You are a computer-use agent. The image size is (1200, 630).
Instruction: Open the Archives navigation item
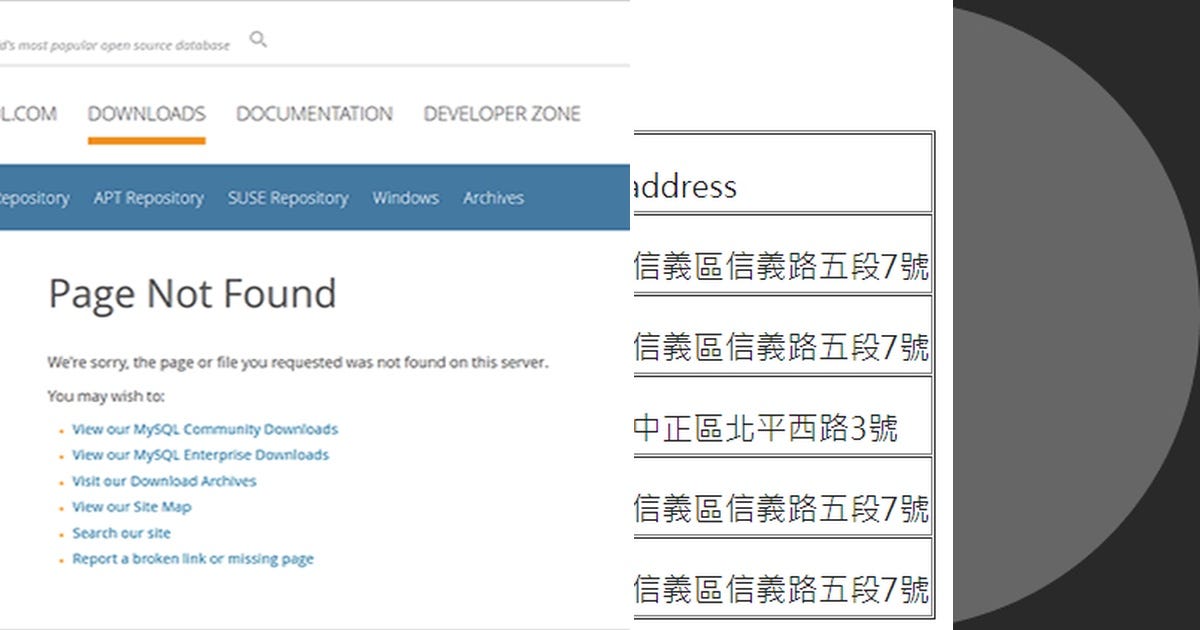coord(493,198)
